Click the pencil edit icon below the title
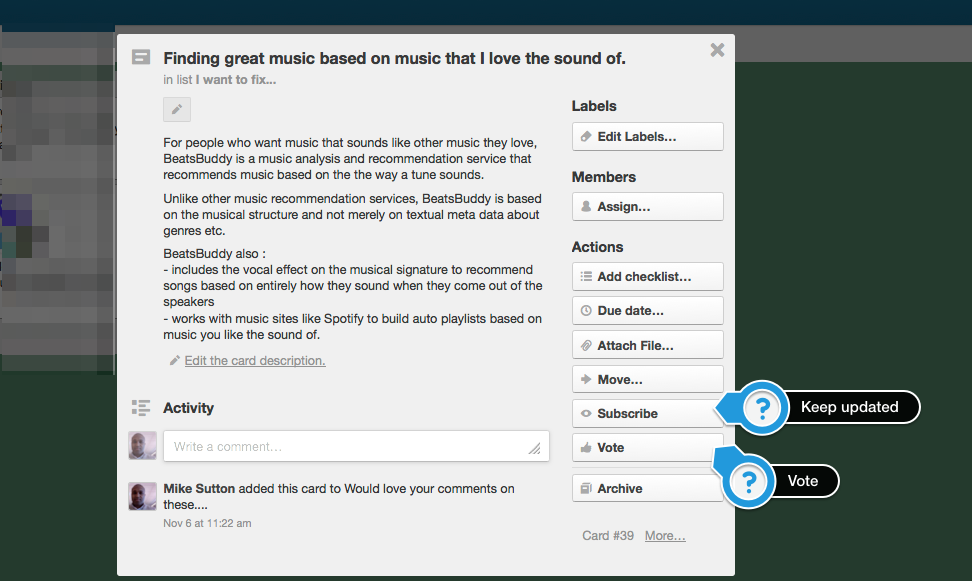This screenshot has height=581, width=972. click(x=177, y=110)
